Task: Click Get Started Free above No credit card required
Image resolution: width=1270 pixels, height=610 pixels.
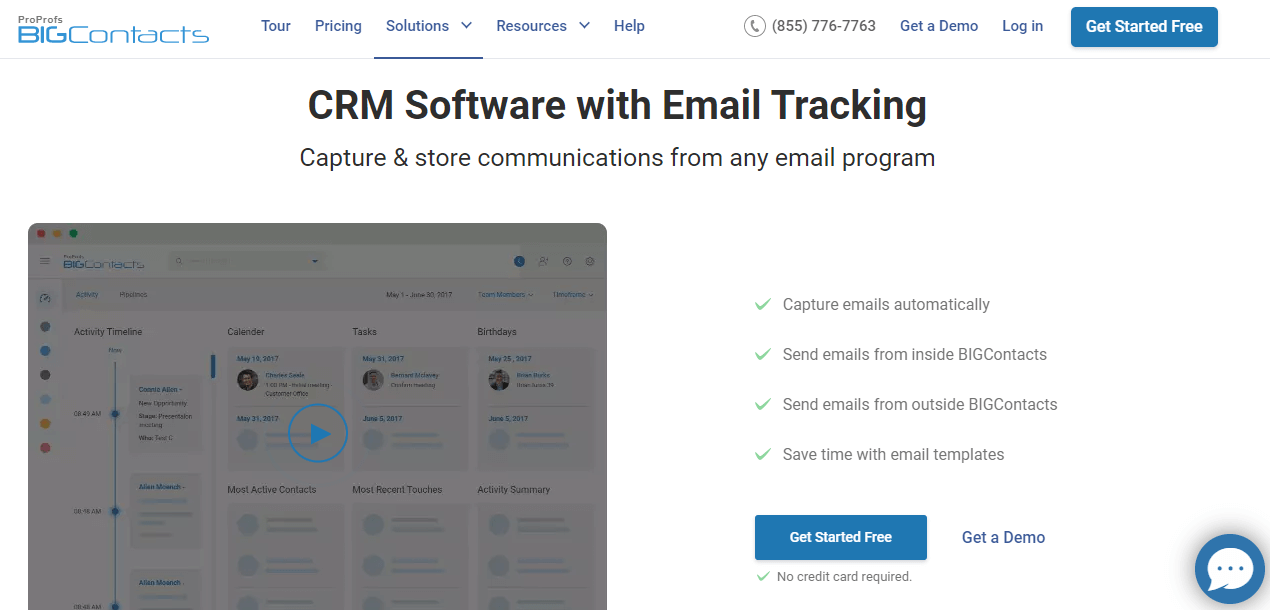Action: click(841, 537)
